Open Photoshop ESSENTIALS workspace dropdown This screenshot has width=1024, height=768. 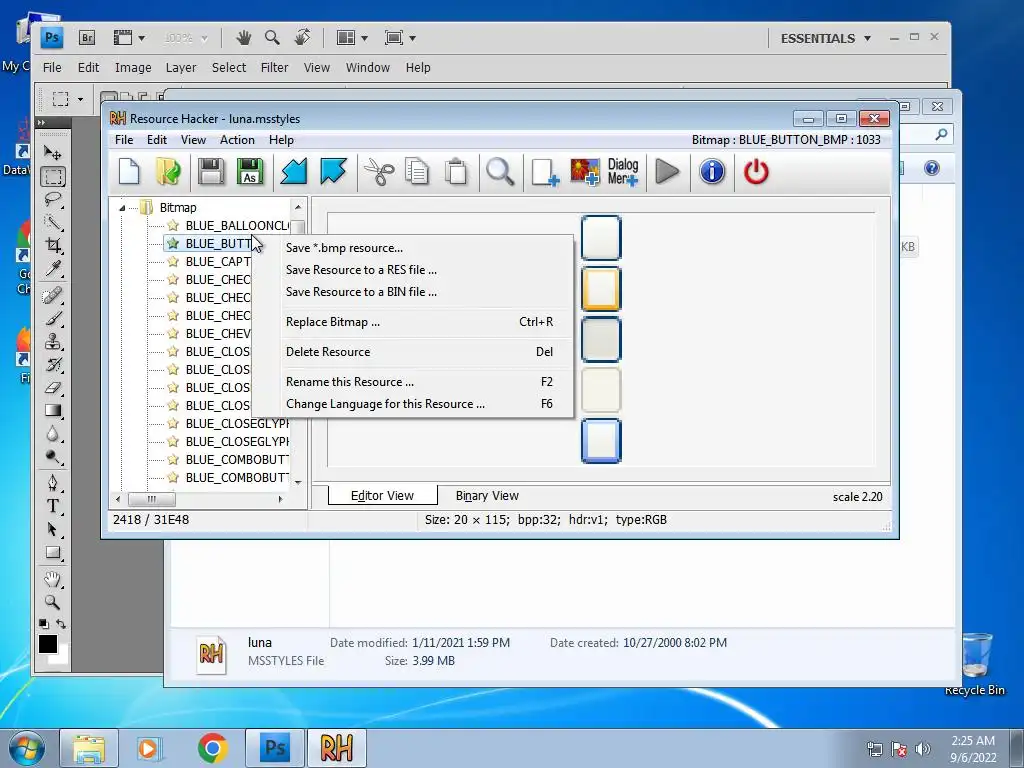(825, 39)
